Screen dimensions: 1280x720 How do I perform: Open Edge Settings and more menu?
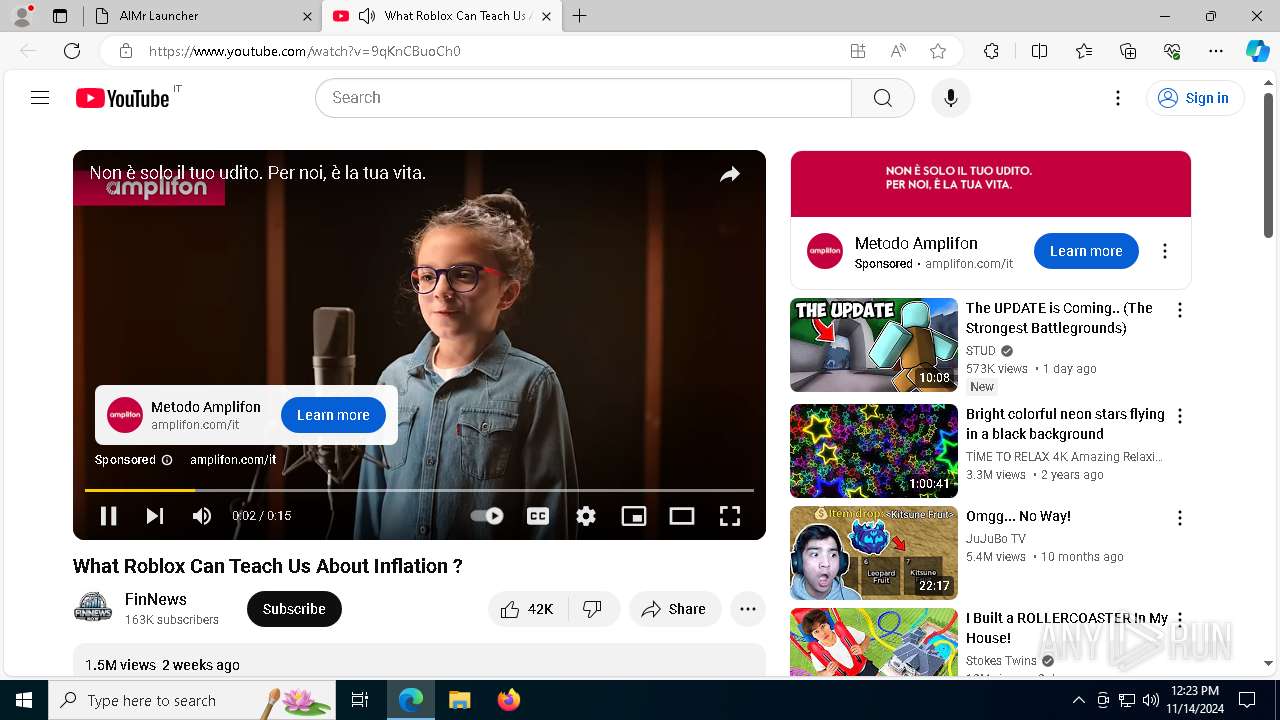[1216, 51]
